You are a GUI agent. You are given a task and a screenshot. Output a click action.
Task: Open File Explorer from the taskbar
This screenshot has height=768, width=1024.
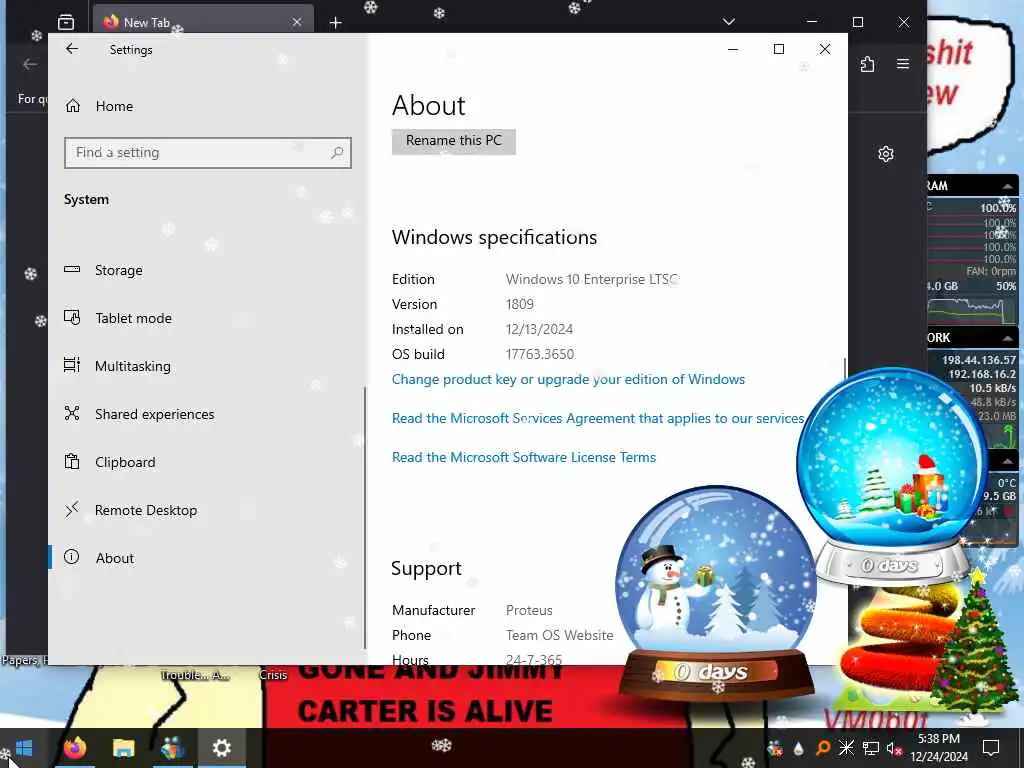click(123, 748)
